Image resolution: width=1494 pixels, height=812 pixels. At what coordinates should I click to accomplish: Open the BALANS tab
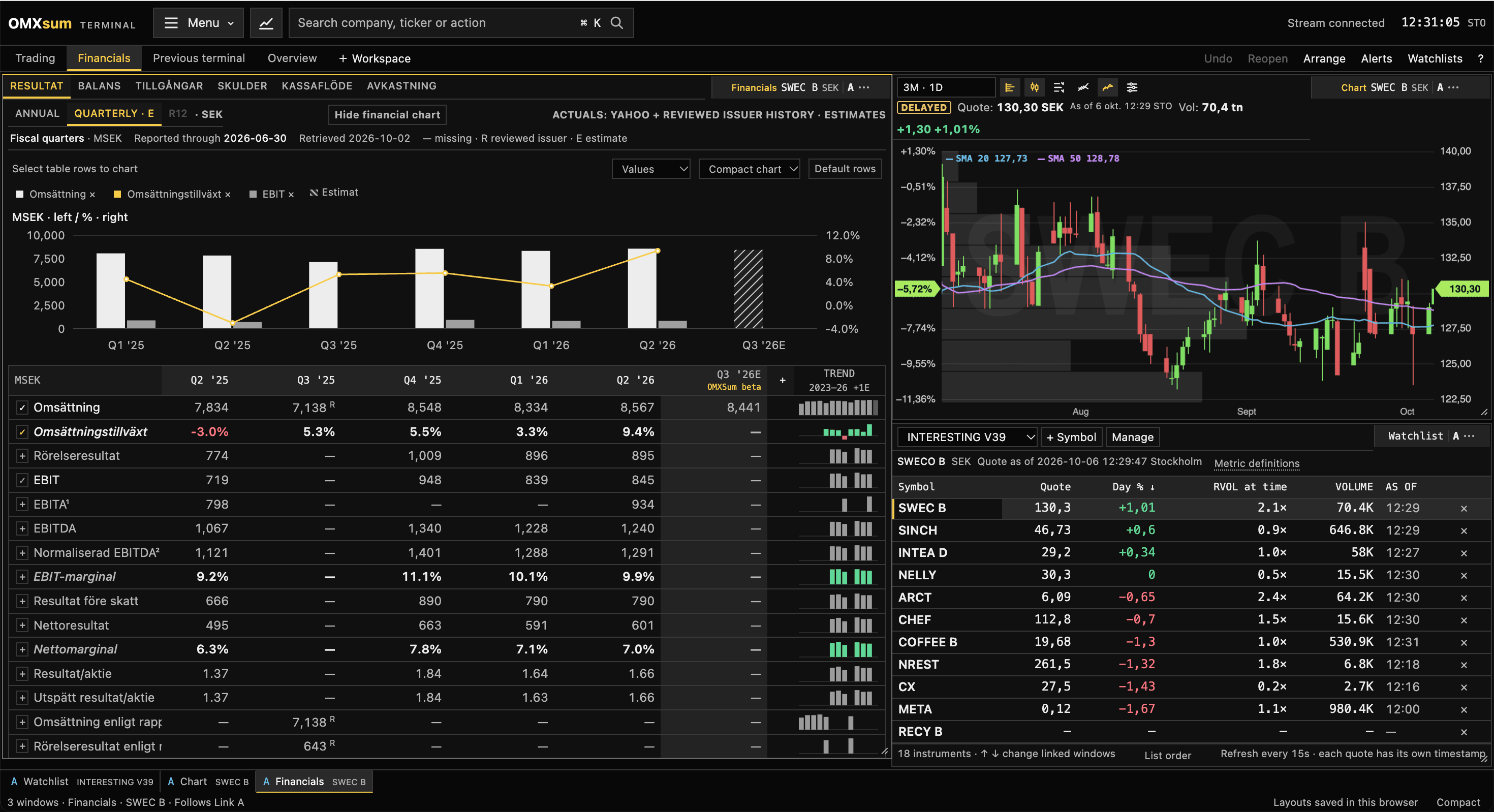pyautogui.click(x=99, y=86)
